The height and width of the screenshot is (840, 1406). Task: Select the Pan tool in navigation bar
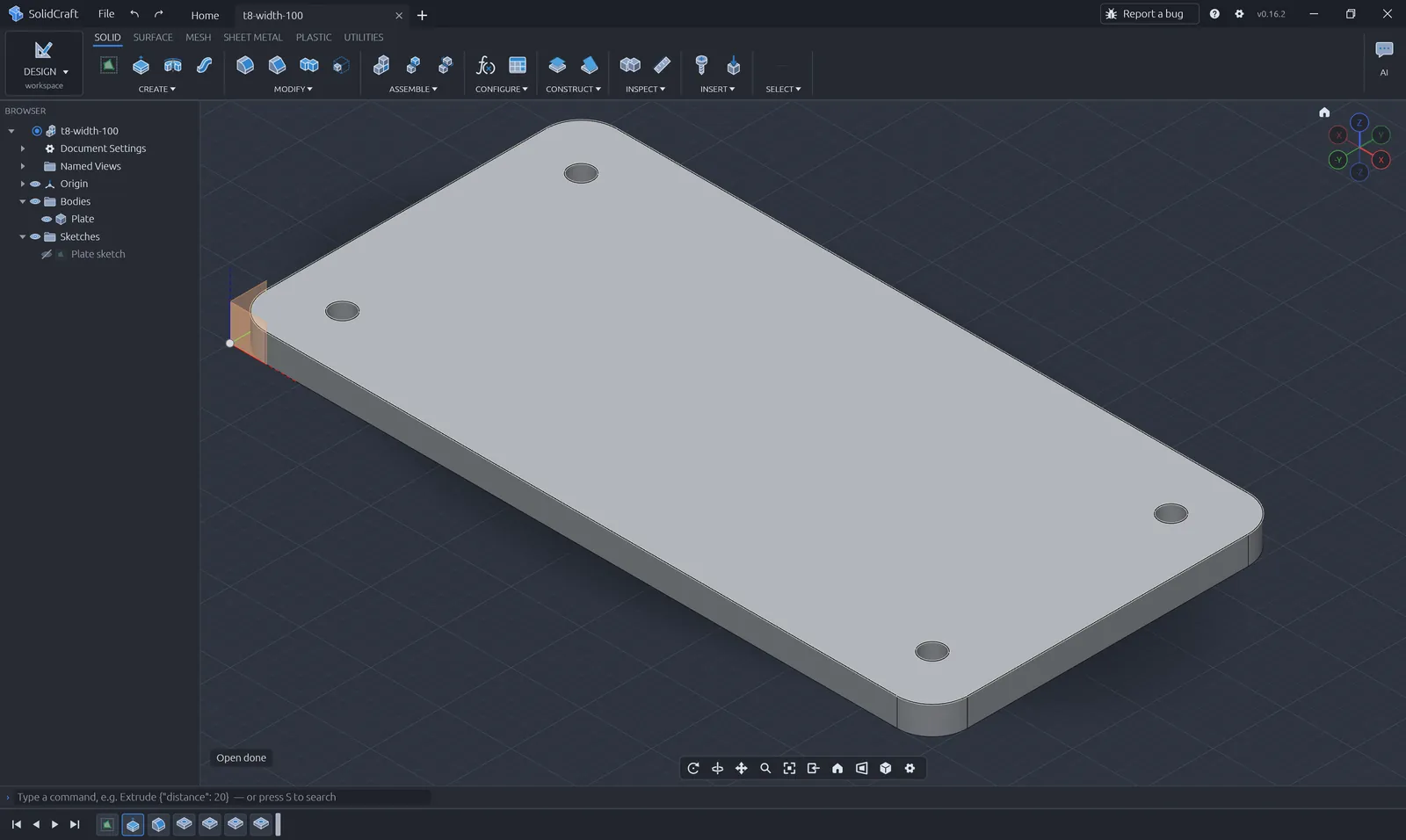click(742, 768)
